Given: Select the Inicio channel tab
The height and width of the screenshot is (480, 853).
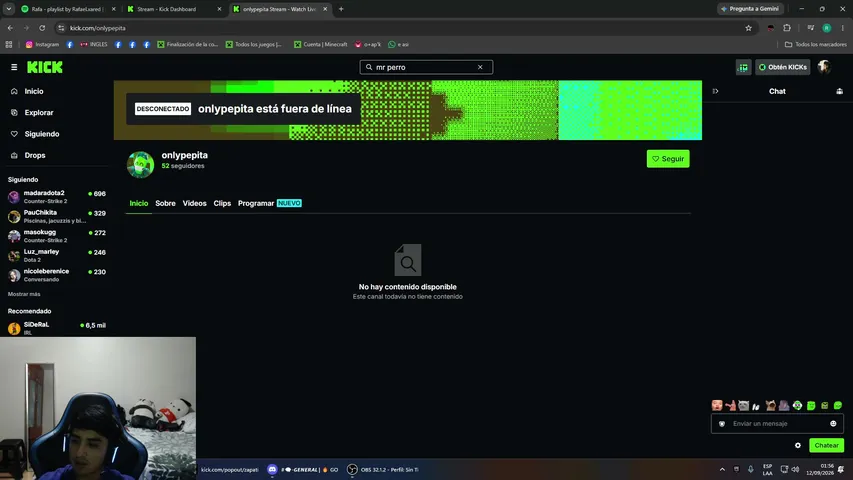Looking at the screenshot, I should pyautogui.click(x=139, y=203).
